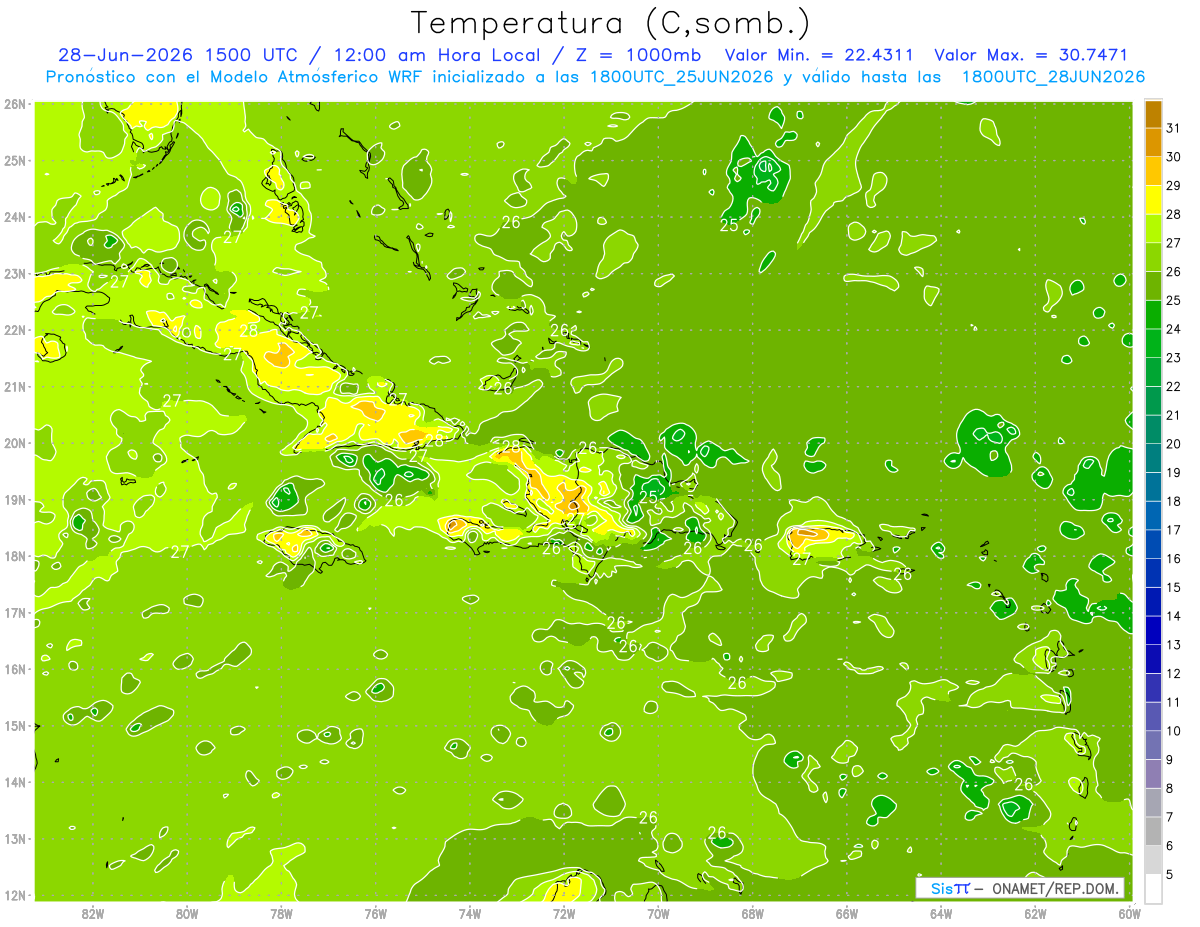Click legend value 31 on the color bar
The image size is (1200, 927).
pos(1174,128)
